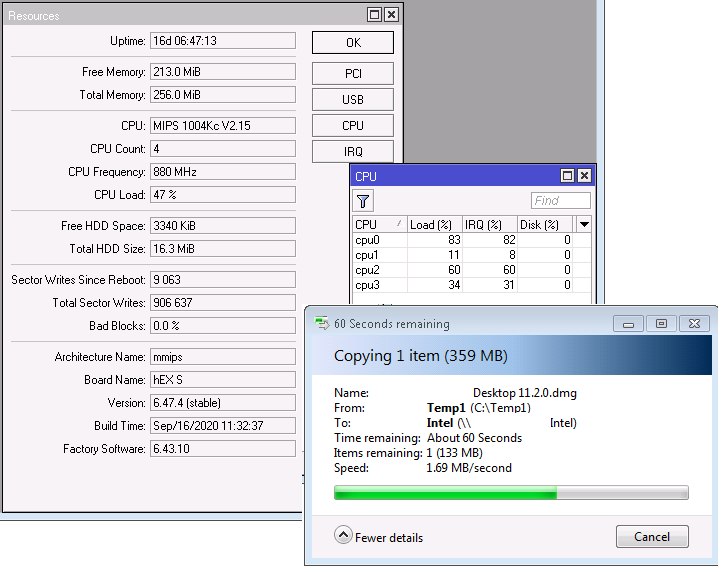Click the Board Name field hEX S
Viewport: 721px width, 572px height.
pos(223,380)
